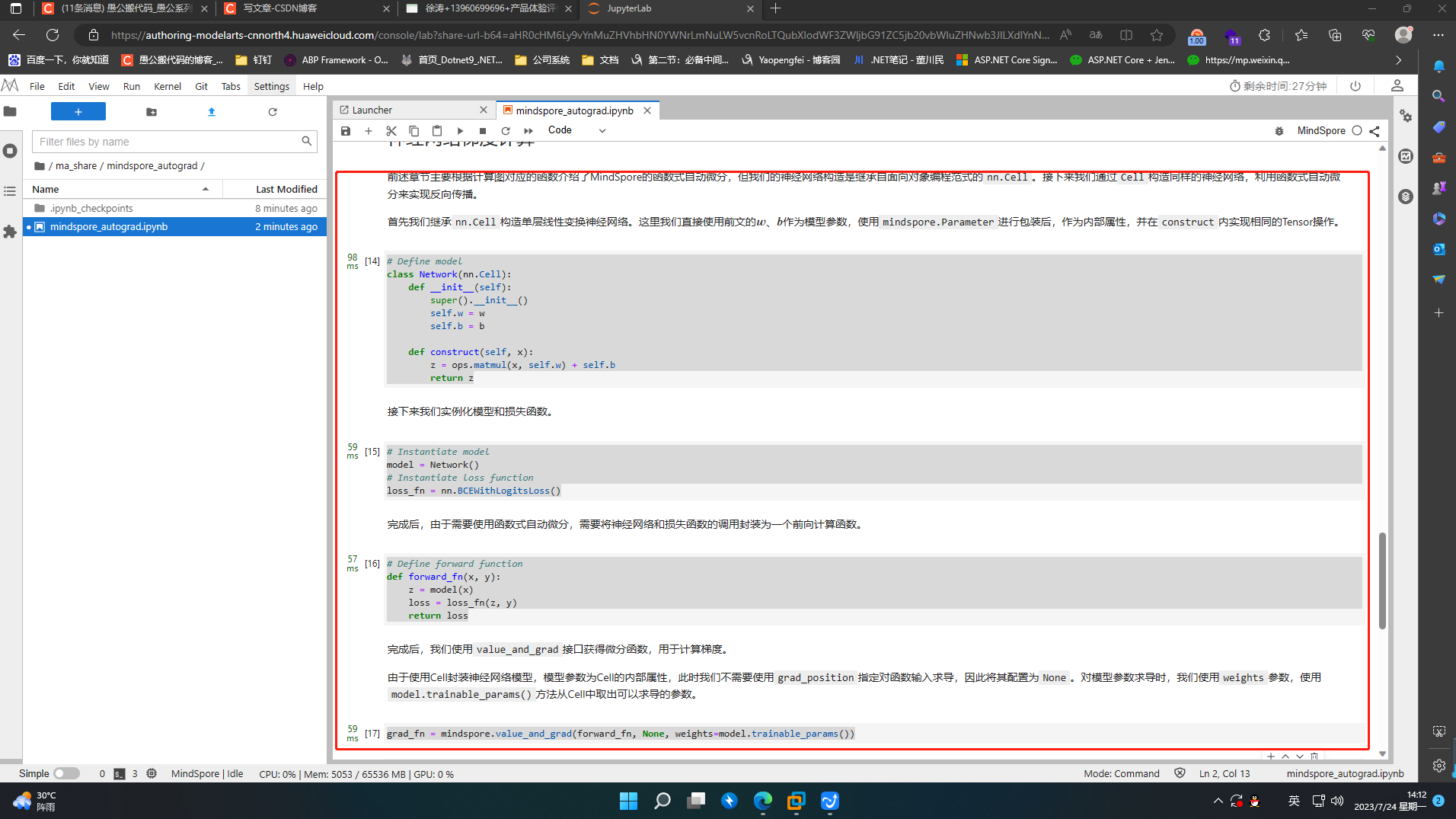Open the file browser sidebar tab

pos(10,112)
